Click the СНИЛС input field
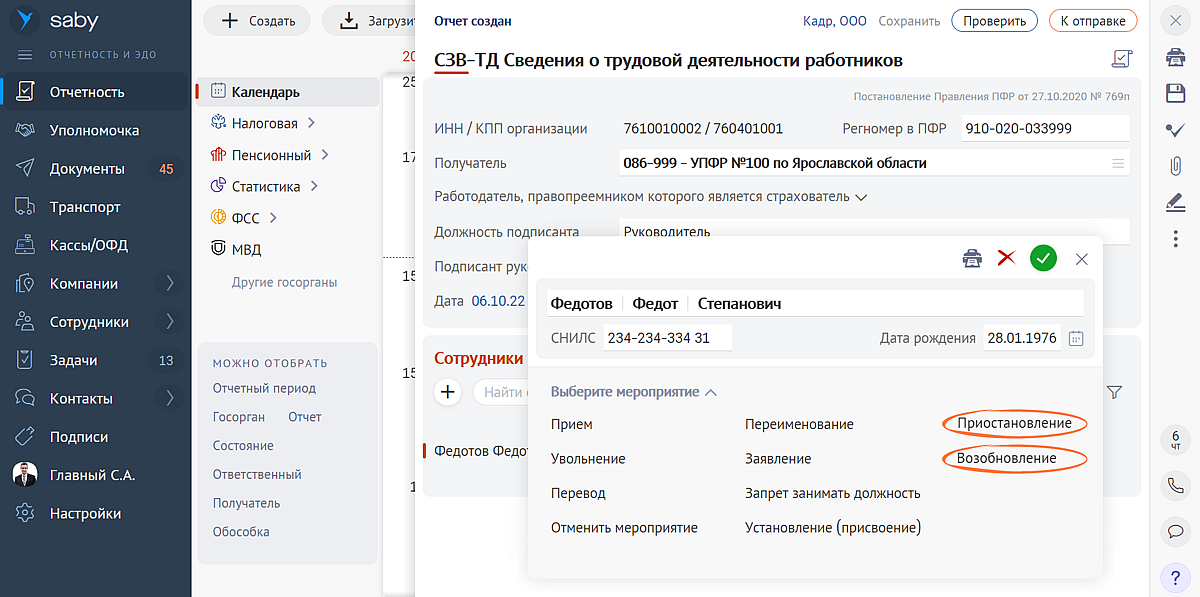The height and width of the screenshot is (597, 1200). 668,338
